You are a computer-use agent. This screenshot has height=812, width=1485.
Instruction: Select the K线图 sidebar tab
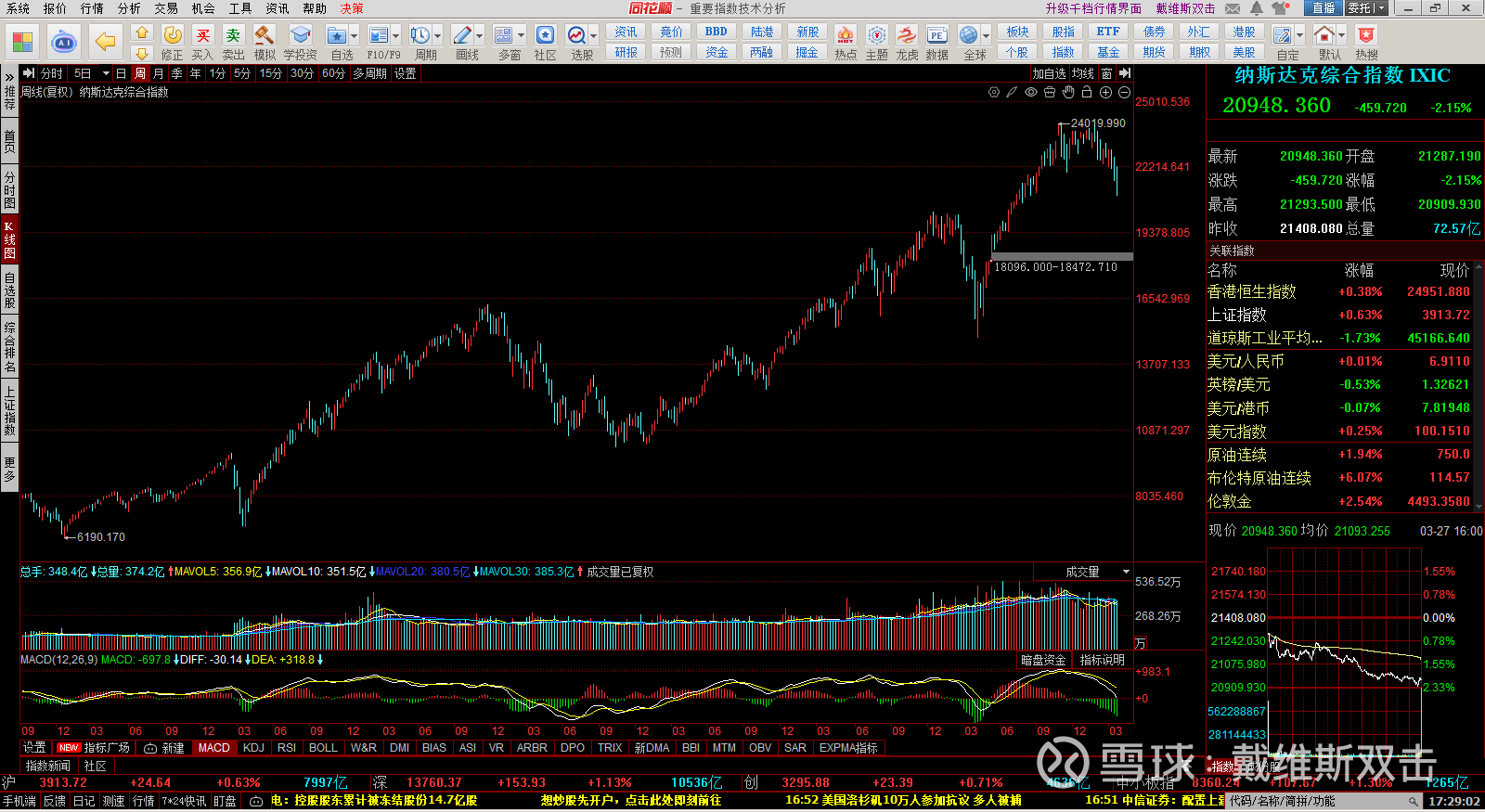[9, 239]
